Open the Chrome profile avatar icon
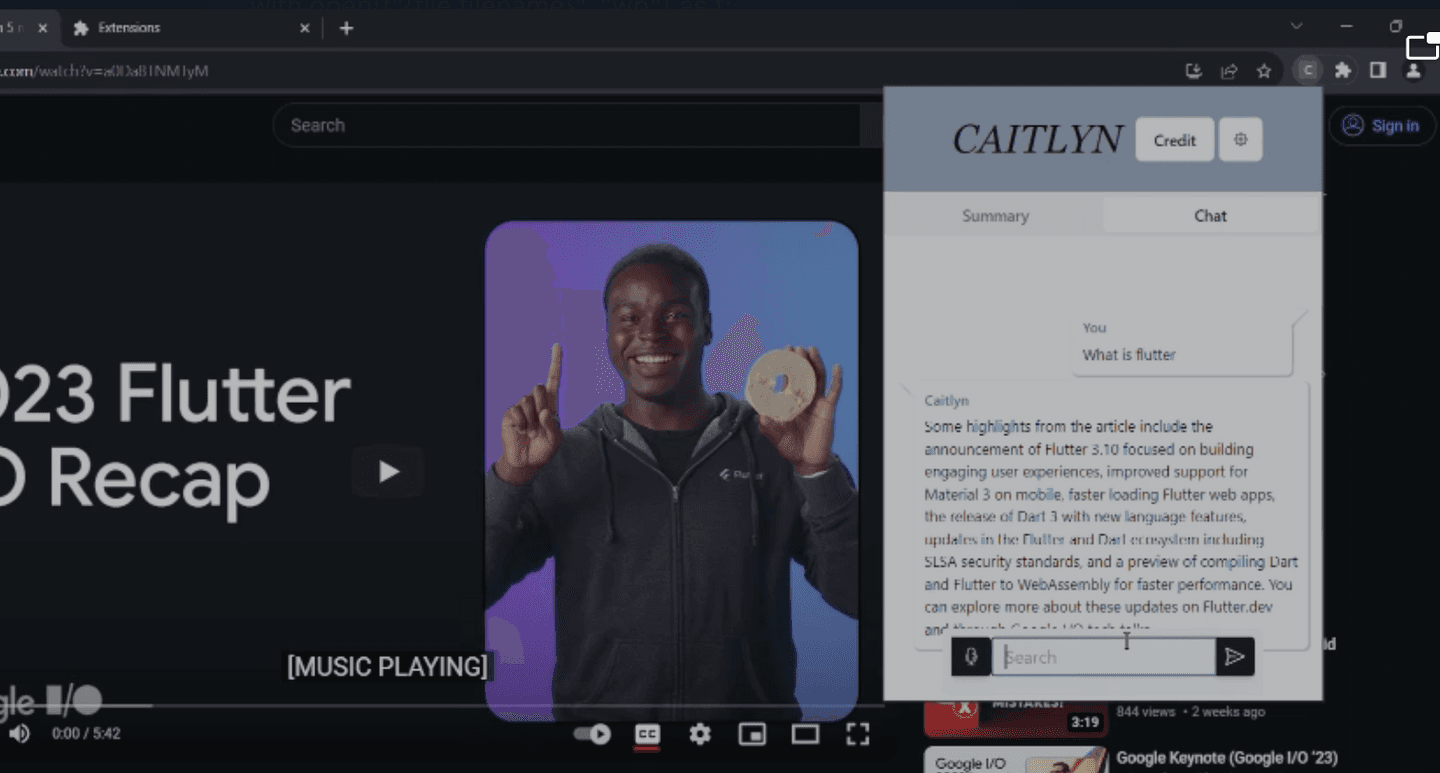This screenshot has height=773, width=1440. 1413,70
